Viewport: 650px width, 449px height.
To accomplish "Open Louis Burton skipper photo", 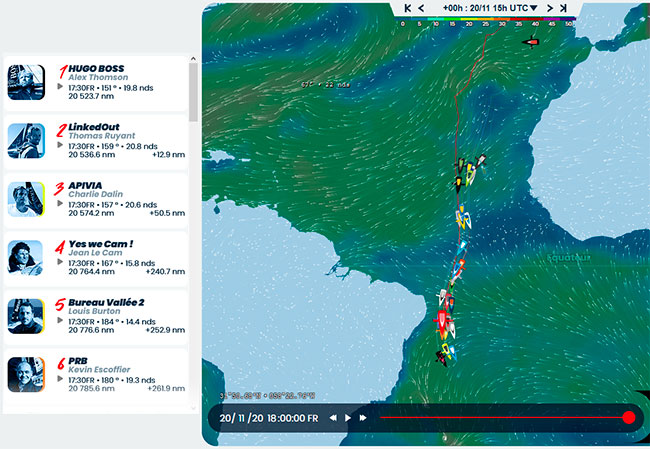I will 26,316.
